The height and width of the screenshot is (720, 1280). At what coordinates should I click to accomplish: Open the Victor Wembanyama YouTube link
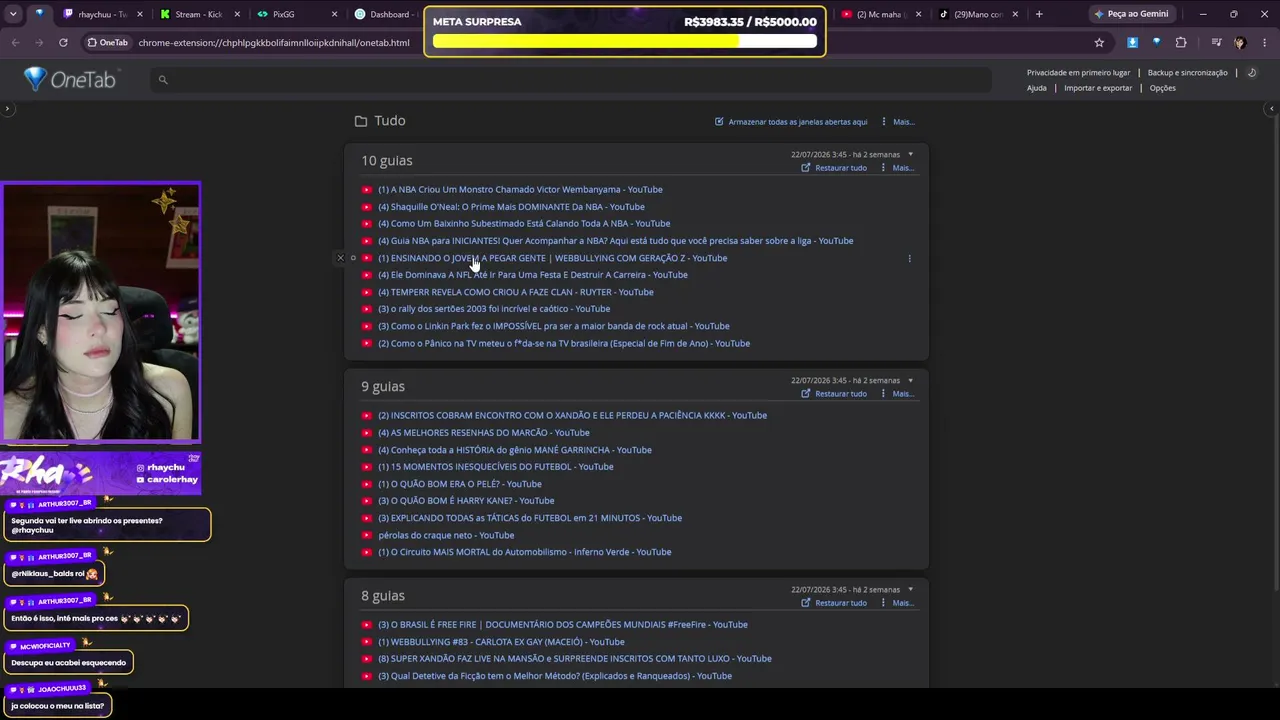[520, 190]
